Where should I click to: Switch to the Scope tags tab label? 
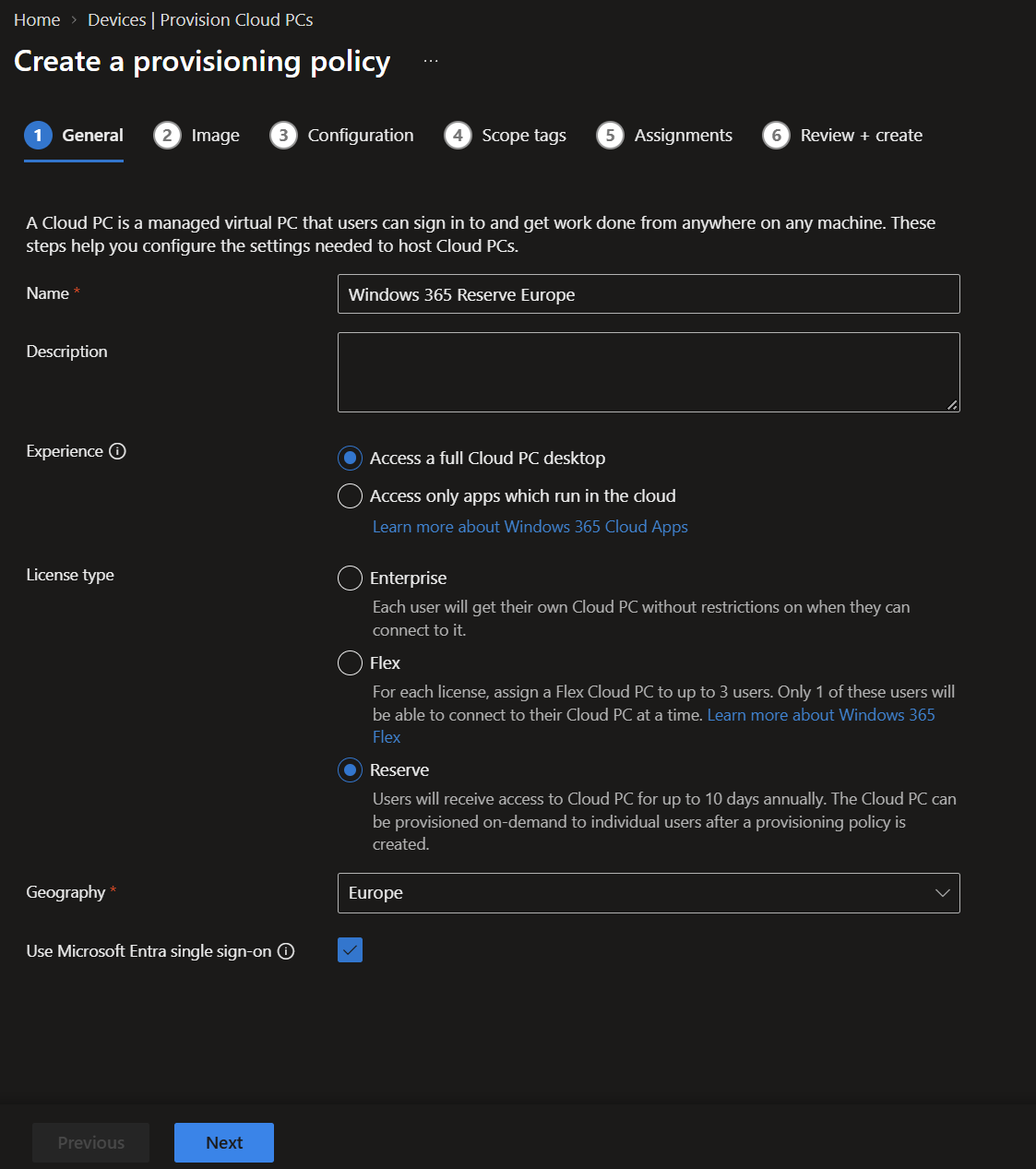pos(524,136)
